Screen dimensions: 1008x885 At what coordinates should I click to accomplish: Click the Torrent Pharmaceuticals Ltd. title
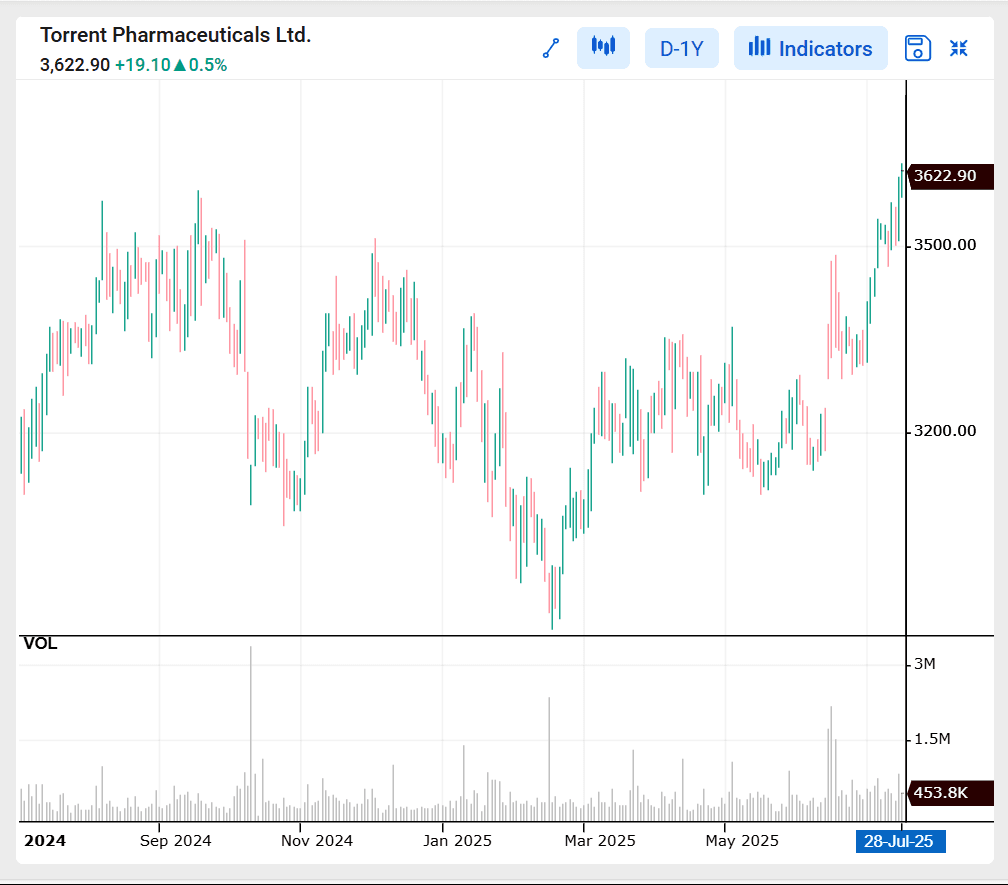[x=176, y=35]
